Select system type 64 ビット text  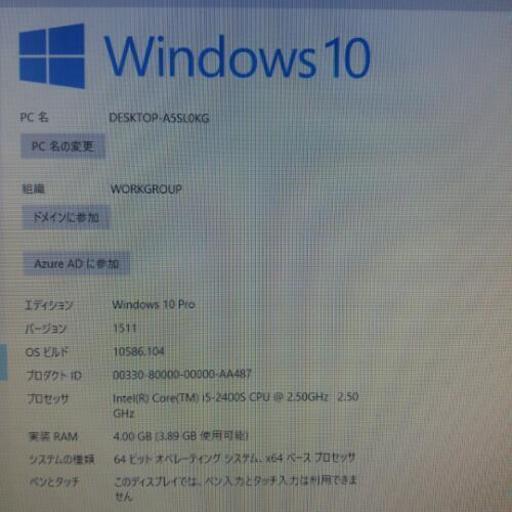click(234, 458)
